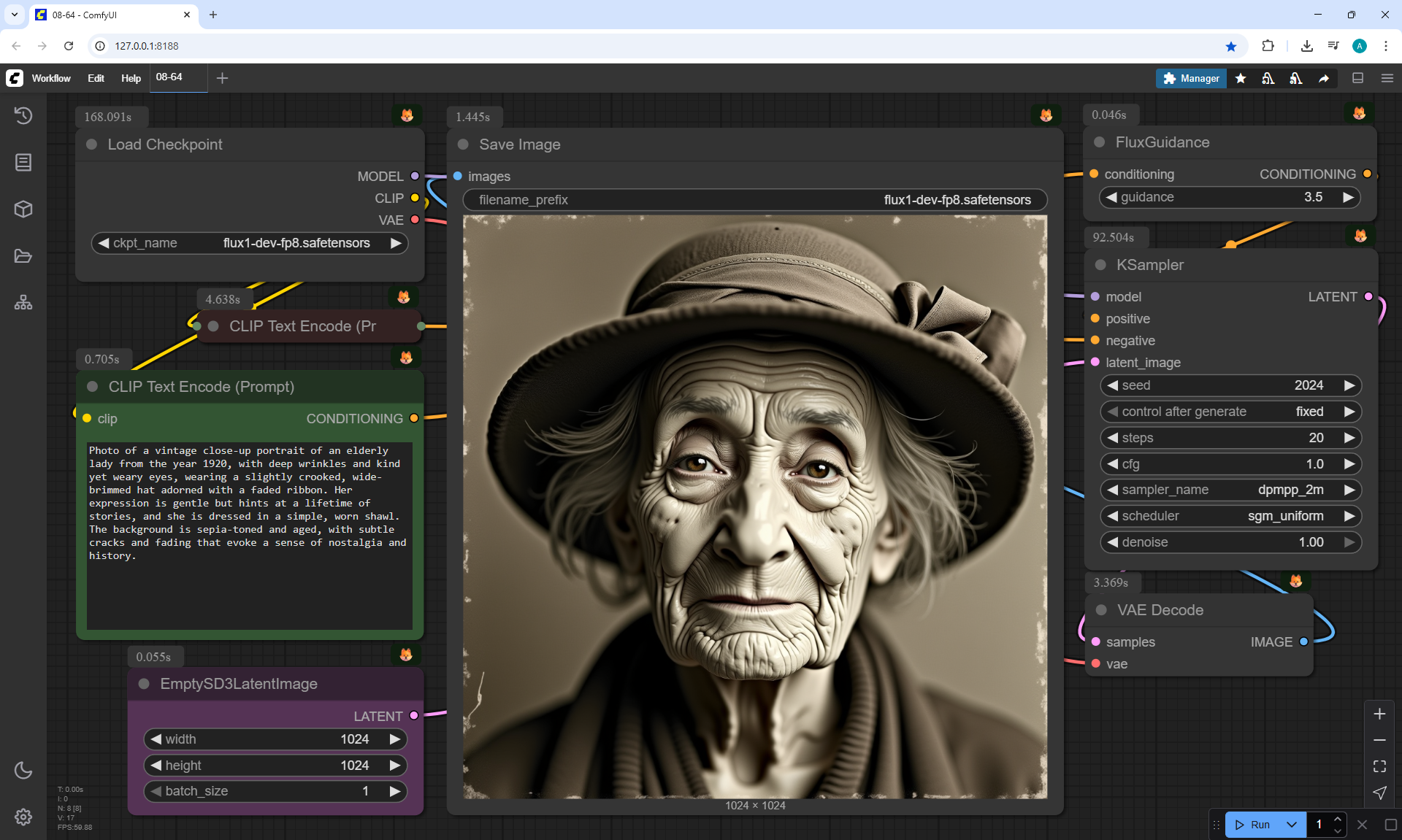This screenshot has height=840, width=1402.
Task: Collapse the KSampler node using its dot
Action: coord(1100,265)
